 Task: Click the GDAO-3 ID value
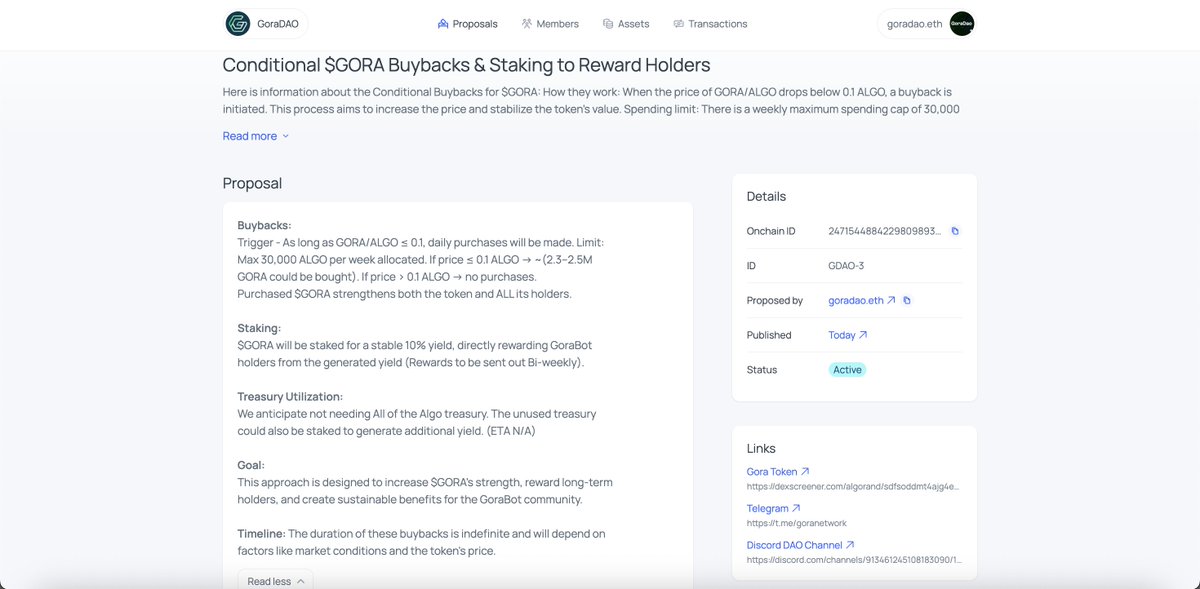tap(846, 266)
